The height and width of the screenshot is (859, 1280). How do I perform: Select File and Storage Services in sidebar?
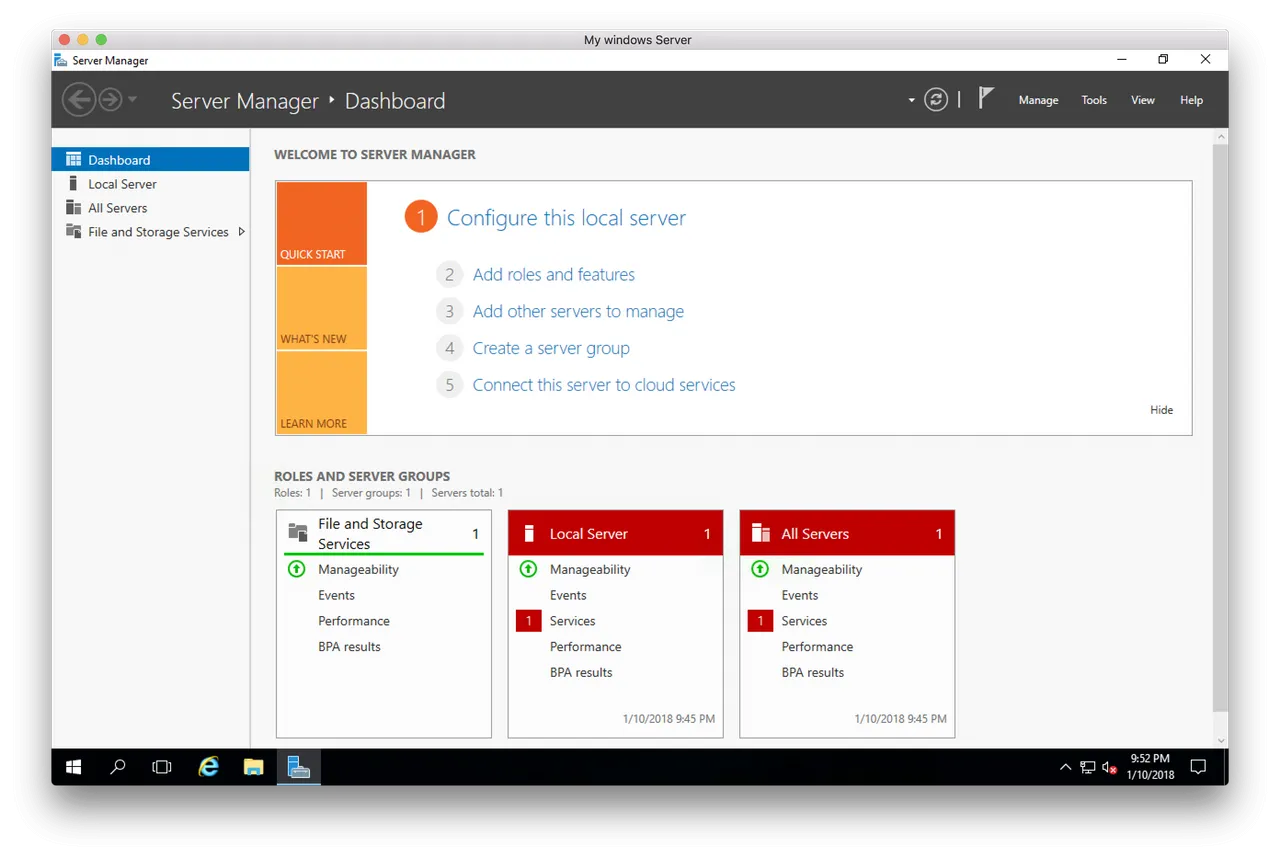coord(150,232)
